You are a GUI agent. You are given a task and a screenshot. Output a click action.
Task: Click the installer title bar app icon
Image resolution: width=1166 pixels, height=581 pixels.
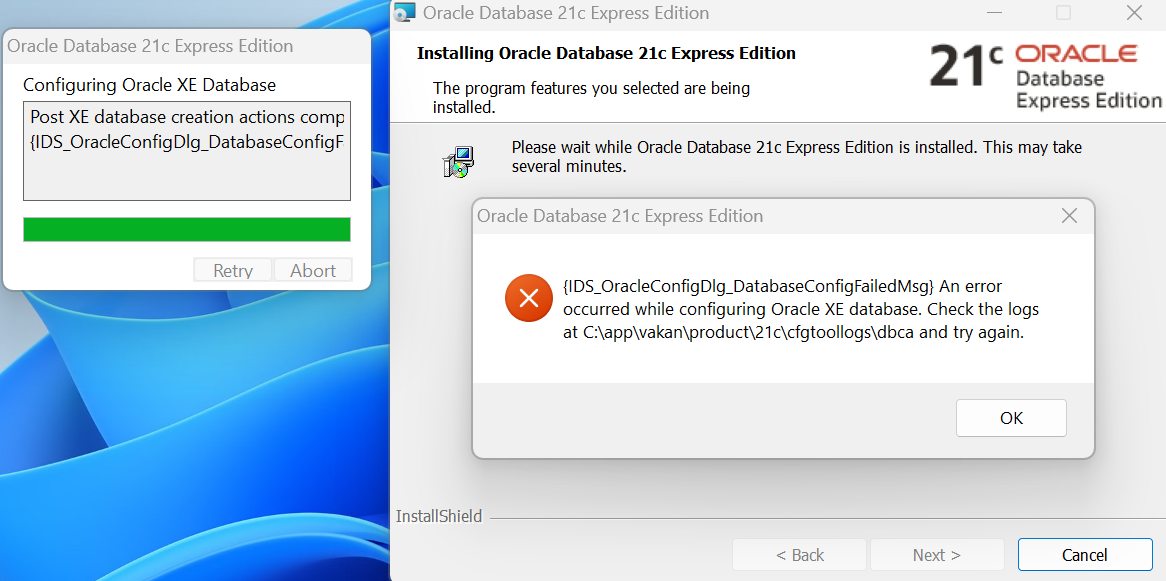405,13
